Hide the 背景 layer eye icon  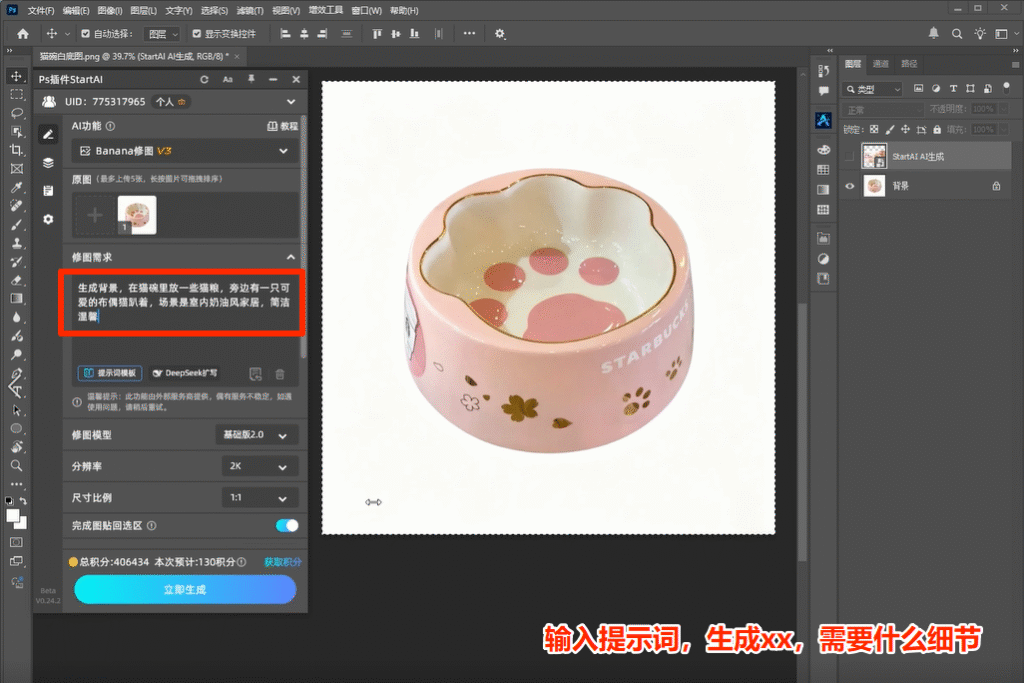click(x=850, y=186)
